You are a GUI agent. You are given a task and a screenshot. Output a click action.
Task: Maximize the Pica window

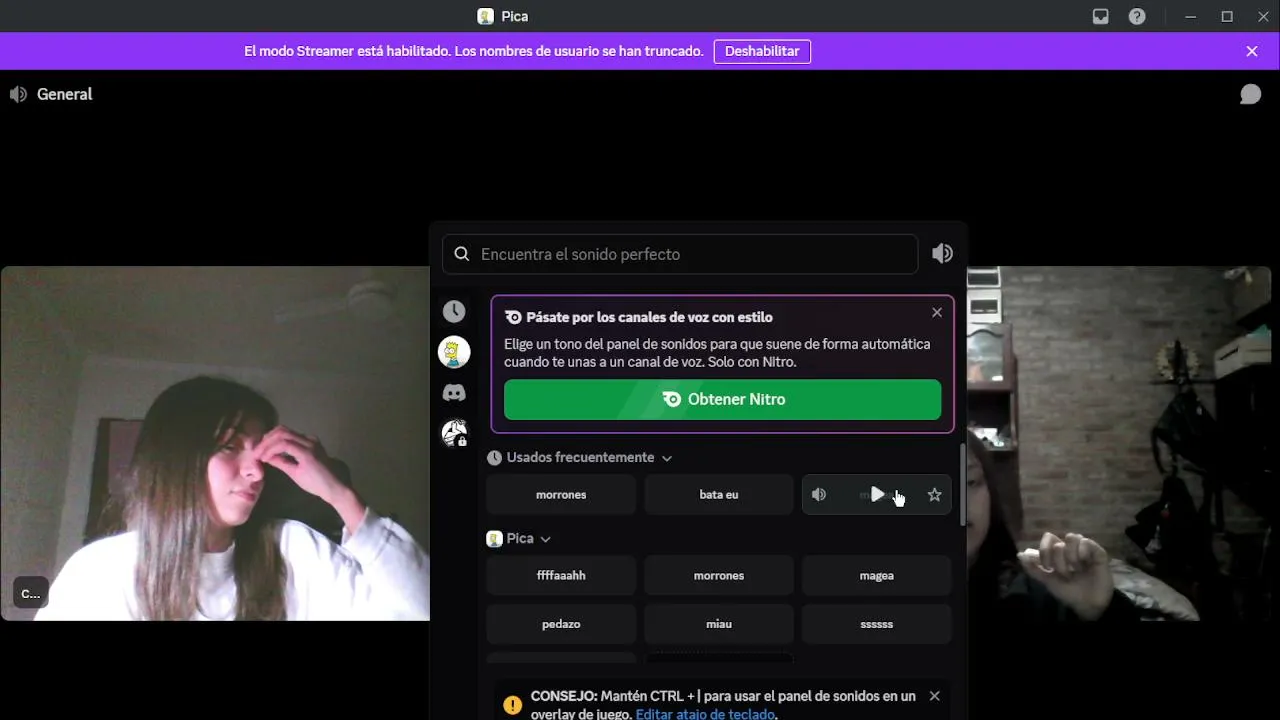1227,16
